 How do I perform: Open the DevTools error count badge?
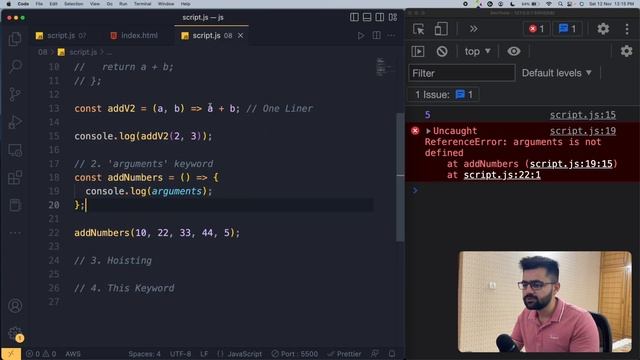click(536, 29)
